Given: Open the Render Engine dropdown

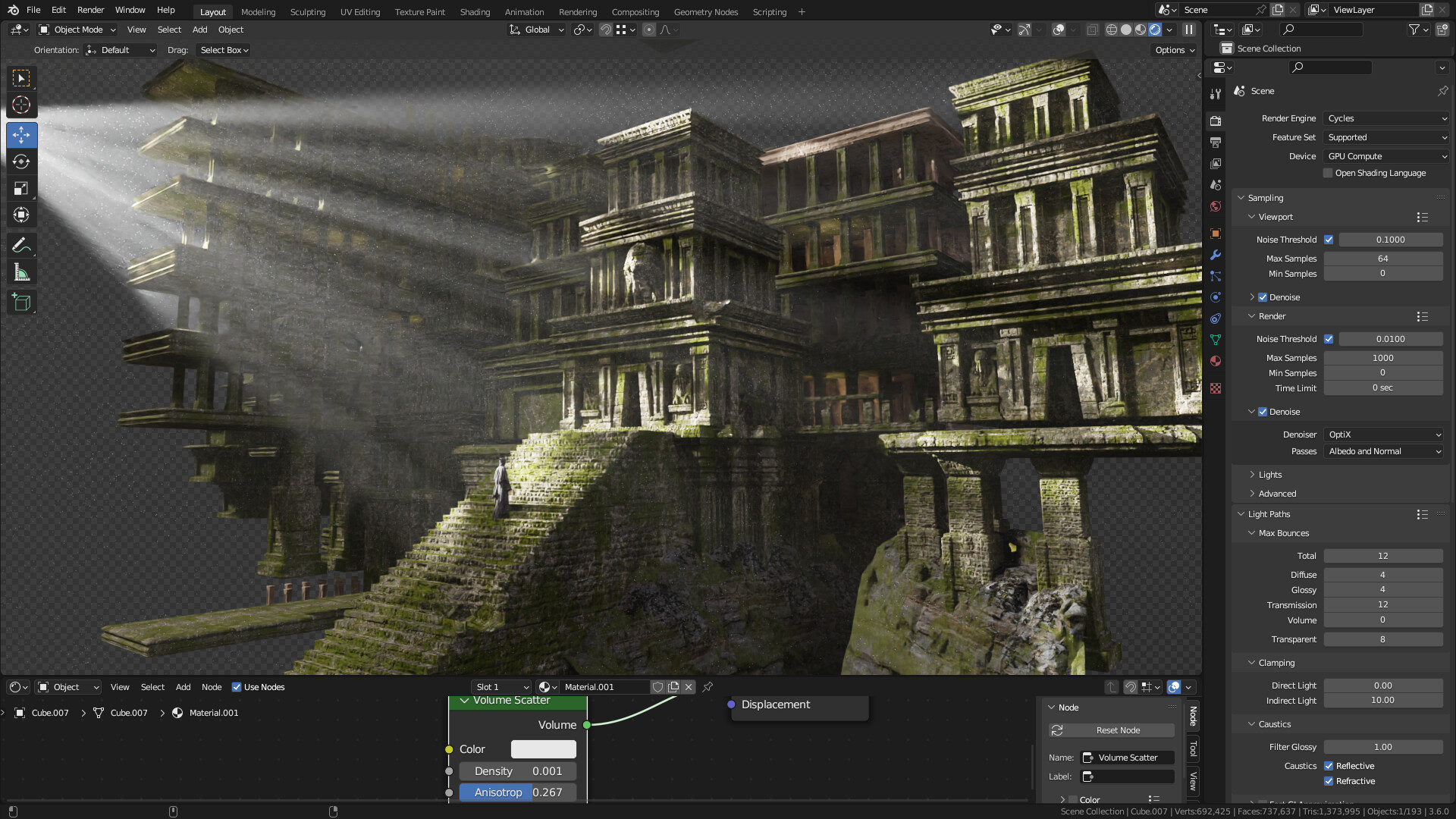Looking at the screenshot, I should tap(1386, 118).
